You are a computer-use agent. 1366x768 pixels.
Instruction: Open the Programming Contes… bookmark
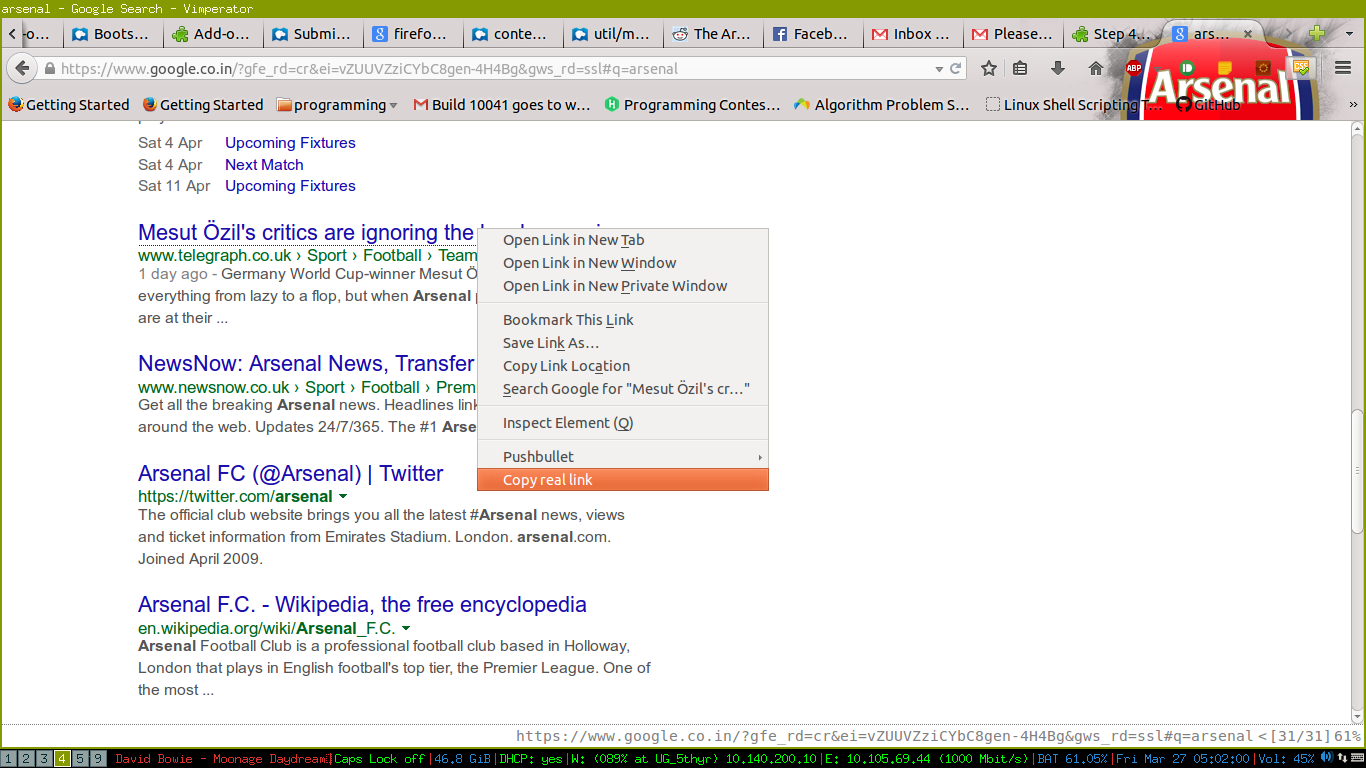pyautogui.click(x=693, y=104)
